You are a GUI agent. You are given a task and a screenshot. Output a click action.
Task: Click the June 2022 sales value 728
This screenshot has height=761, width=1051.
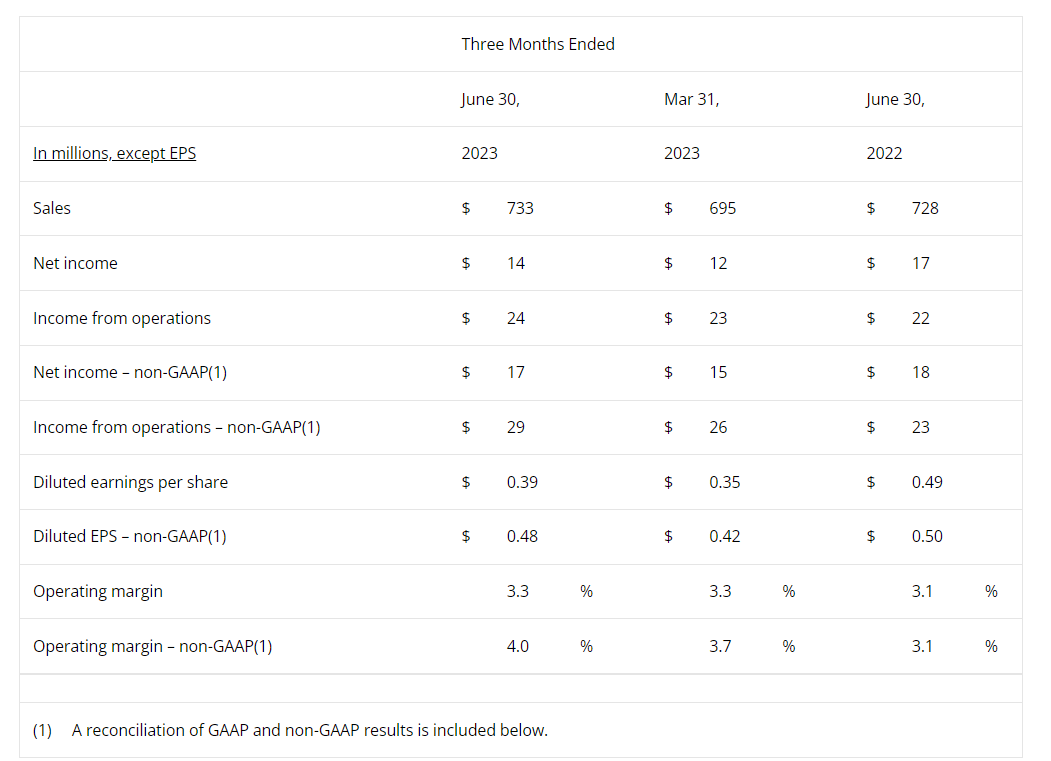[925, 208]
